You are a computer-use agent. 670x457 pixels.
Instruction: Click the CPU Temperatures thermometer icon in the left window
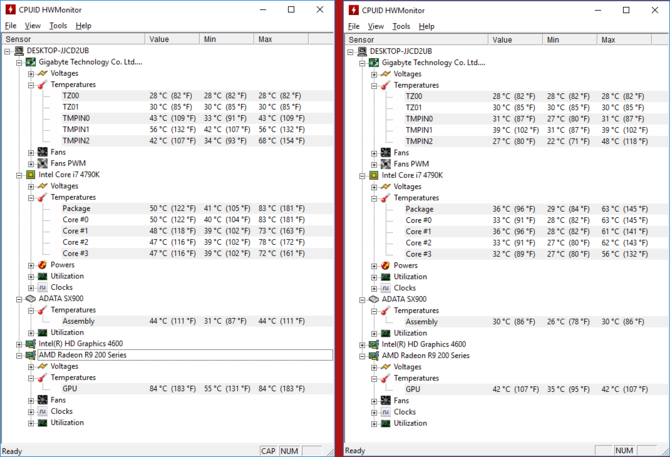[x=42, y=197]
